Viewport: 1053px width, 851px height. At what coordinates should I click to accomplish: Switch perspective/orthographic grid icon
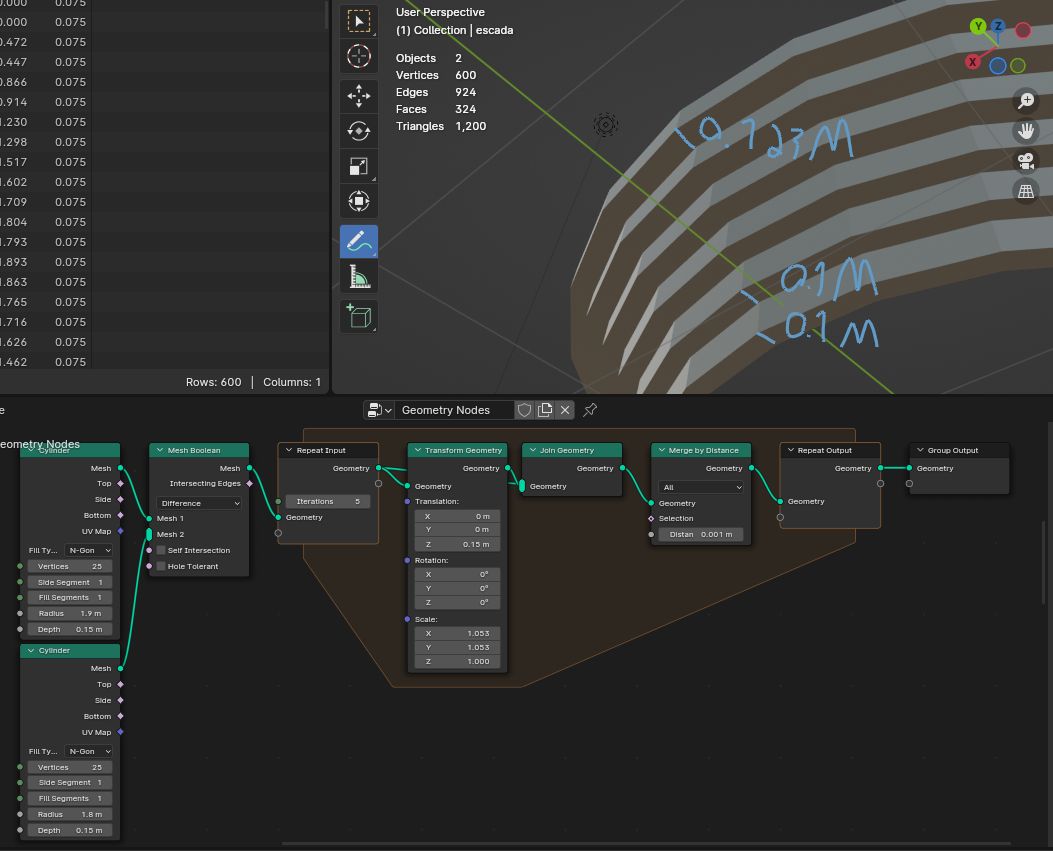click(x=1025, y=191)
